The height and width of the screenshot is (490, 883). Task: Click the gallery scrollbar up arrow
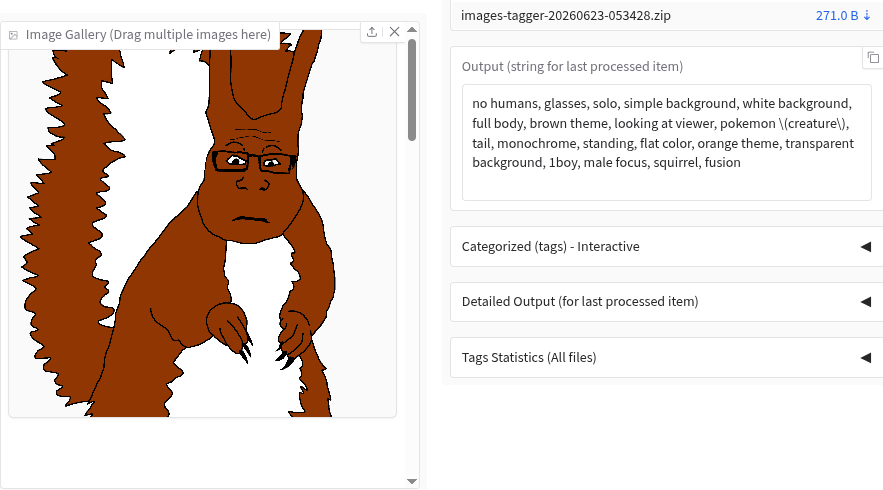[x=412, y=30]
